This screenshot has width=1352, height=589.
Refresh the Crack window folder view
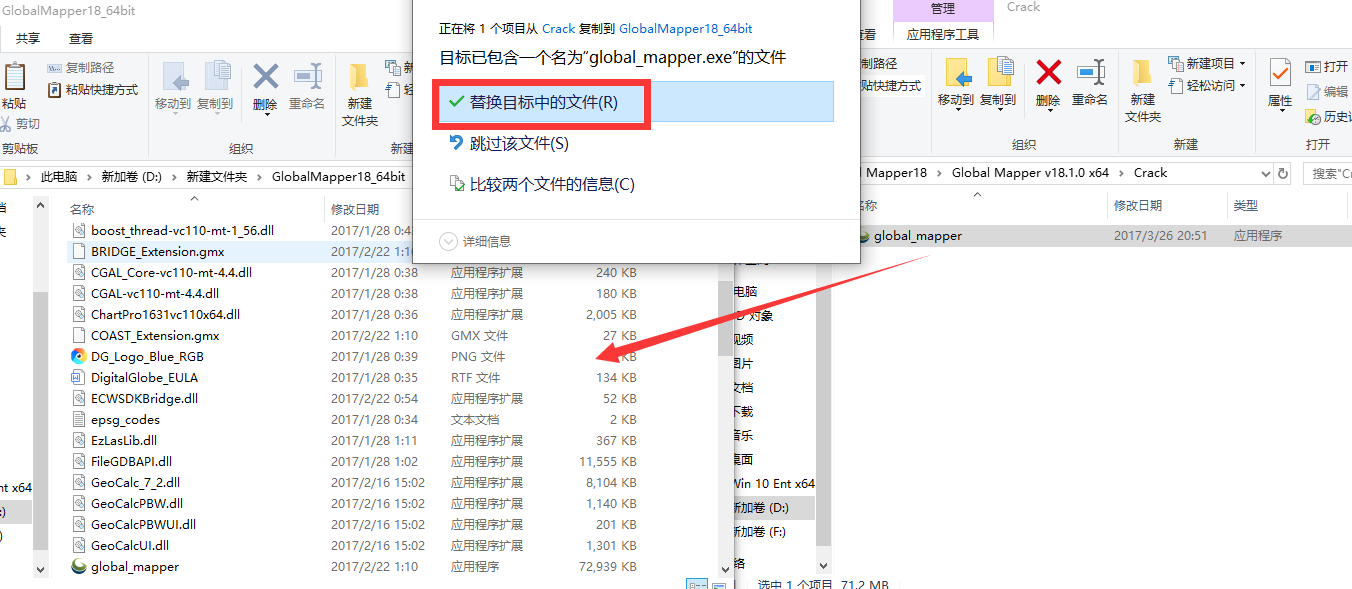pyautogui.click(x=1283, y=173)
